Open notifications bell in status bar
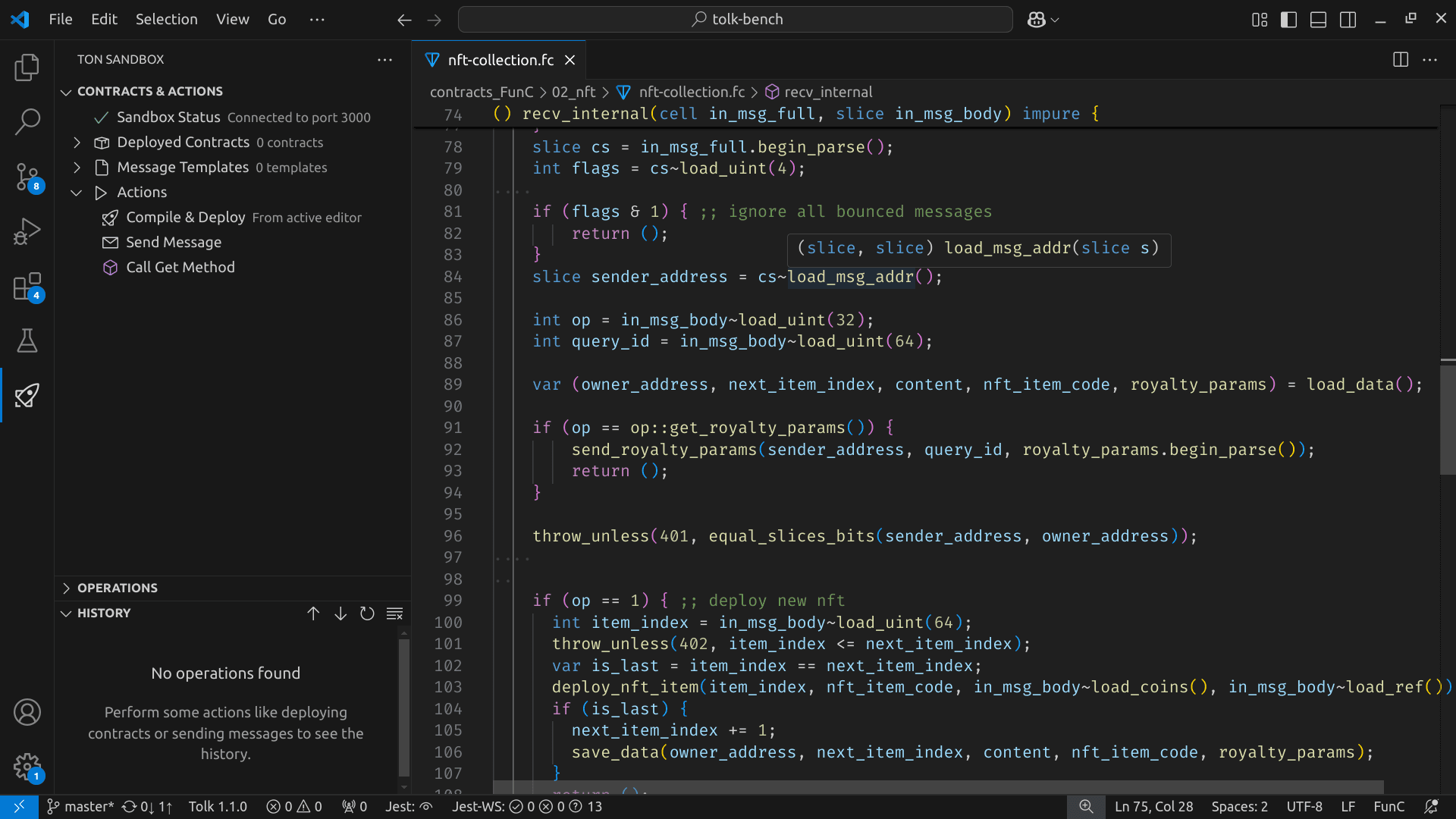This screenshot has width=1456, height=819. tap(1432, 807)
